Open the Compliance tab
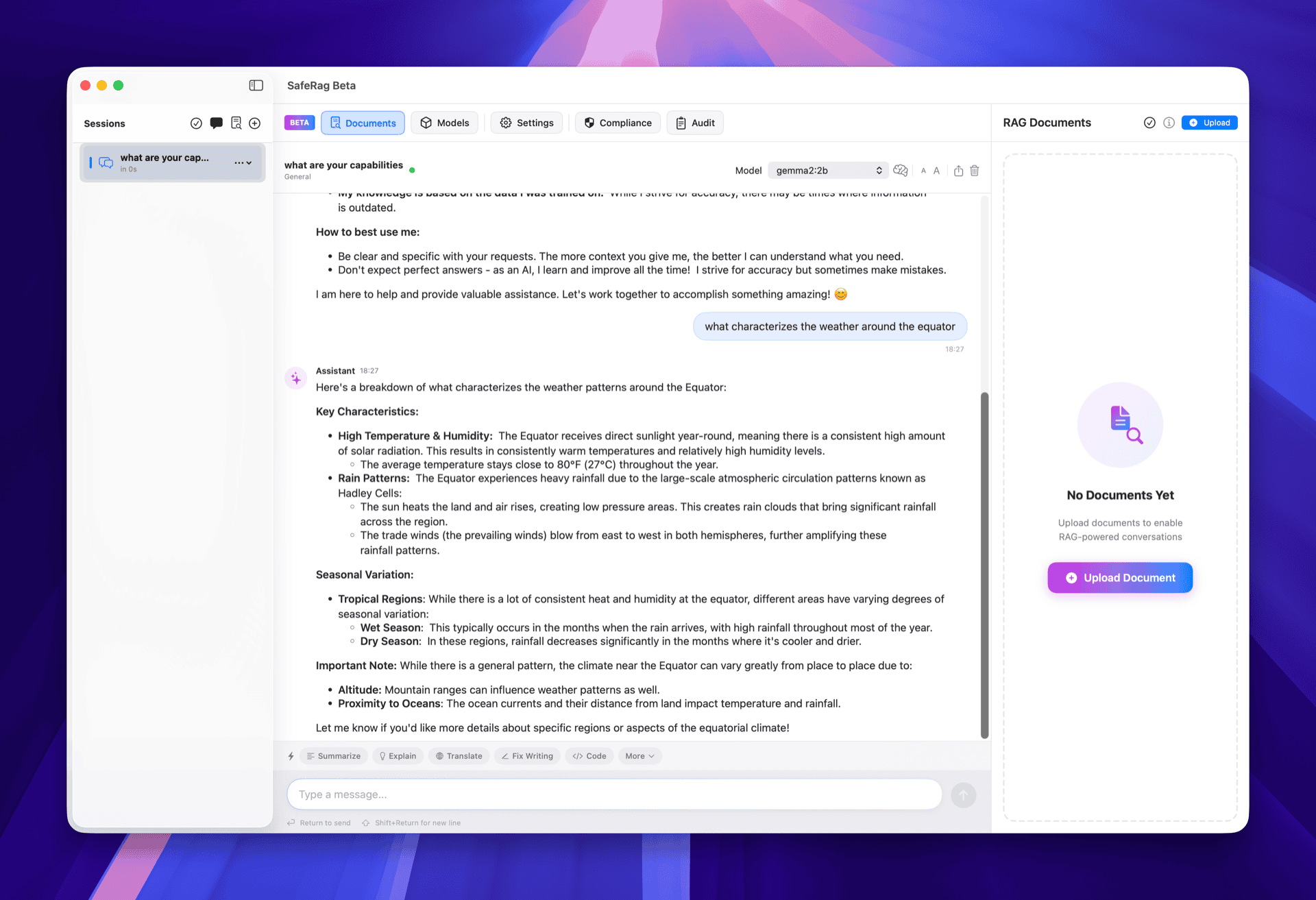This screenshot has width=1316, height=900. [x=617, y=123]
